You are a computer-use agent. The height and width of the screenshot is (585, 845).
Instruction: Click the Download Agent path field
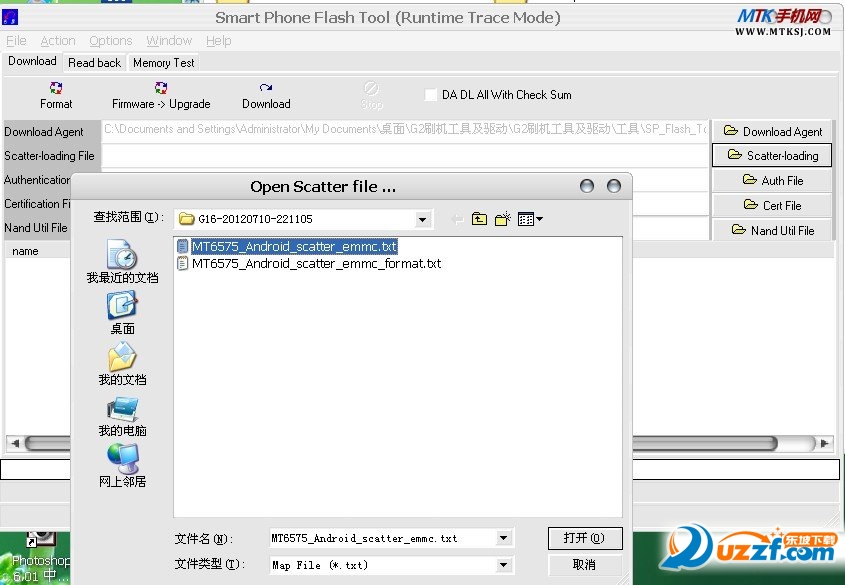pyautogui.click(x=404, y=130)
